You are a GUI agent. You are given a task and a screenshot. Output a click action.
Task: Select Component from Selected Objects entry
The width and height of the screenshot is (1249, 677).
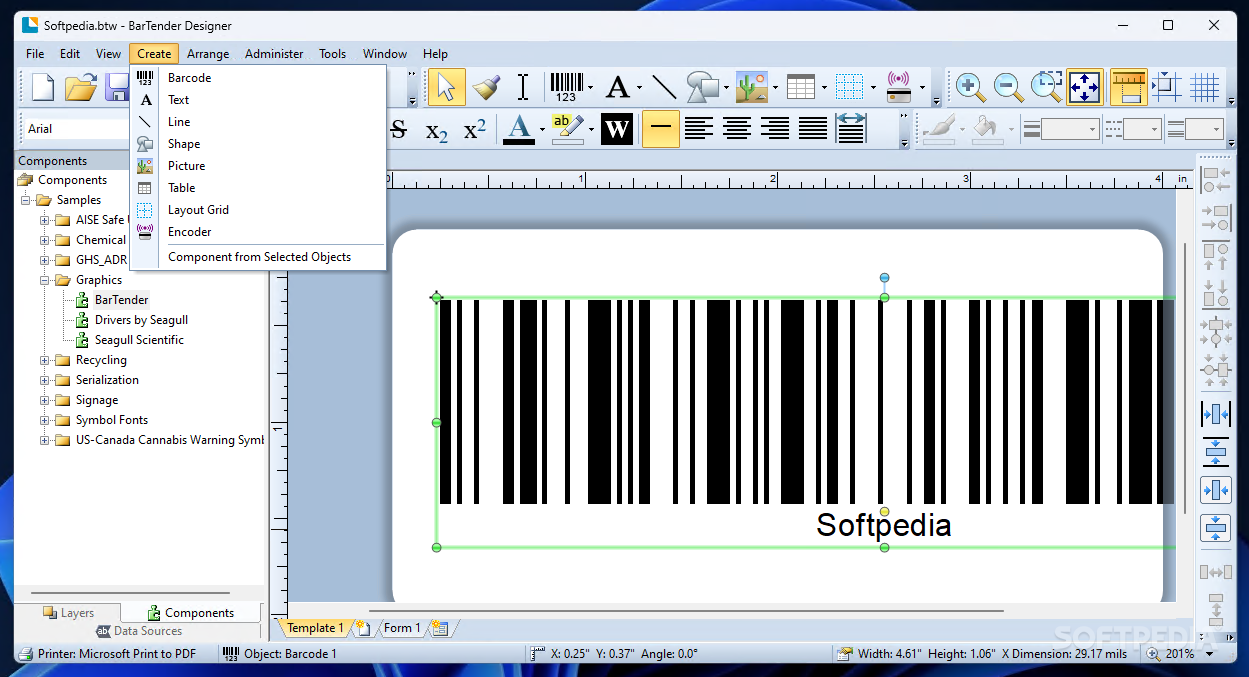258,257
